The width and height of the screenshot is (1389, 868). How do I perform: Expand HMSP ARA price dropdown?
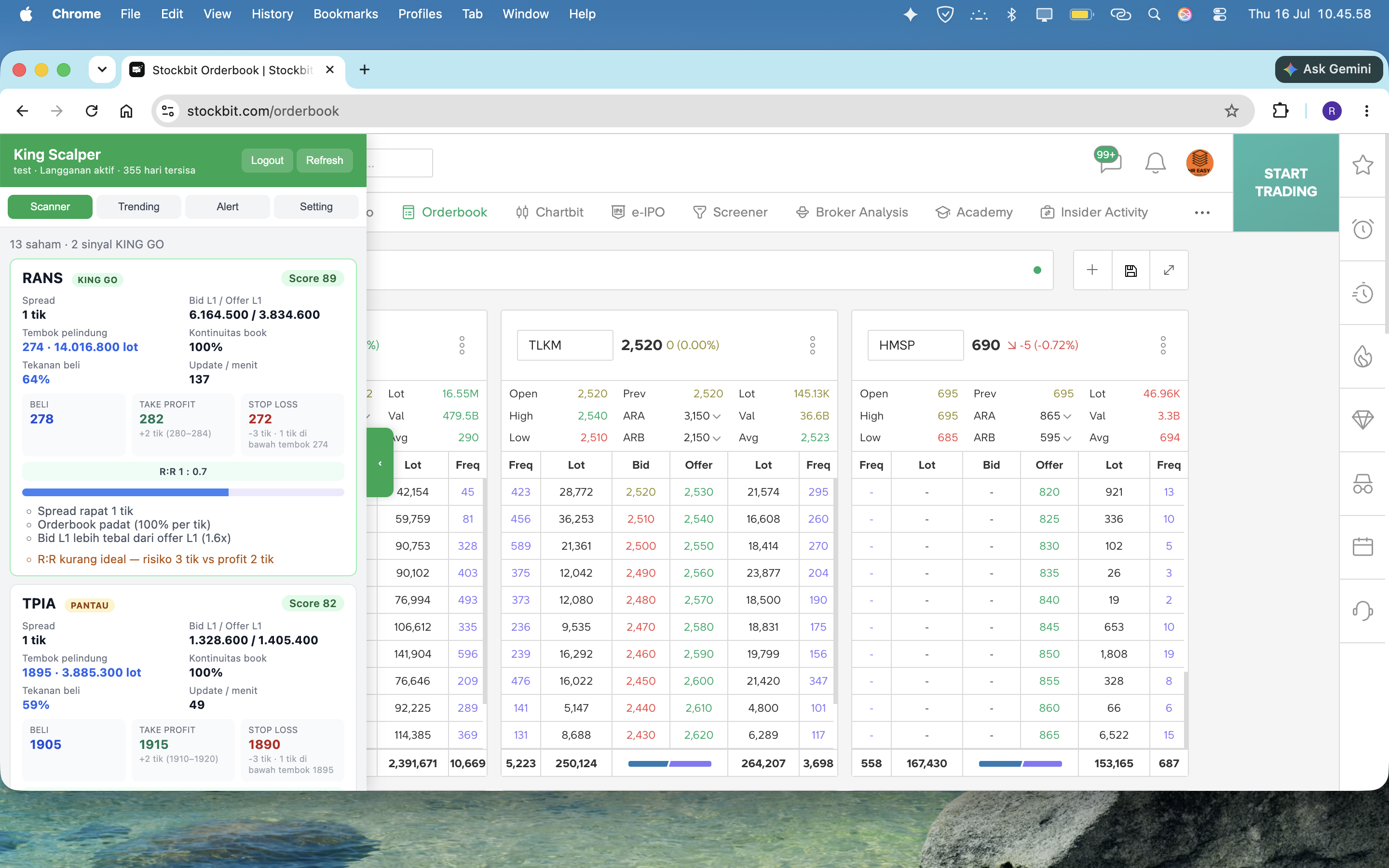1067,416
